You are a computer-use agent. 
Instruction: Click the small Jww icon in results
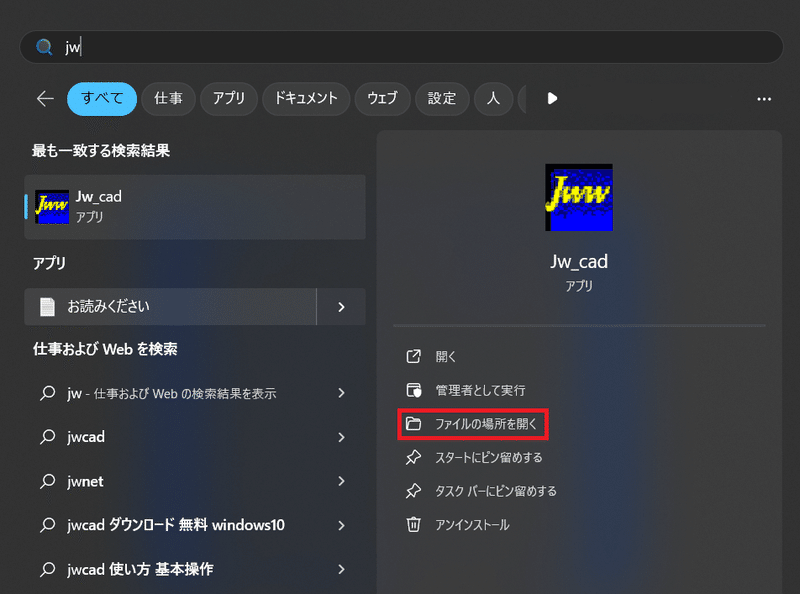click(x=52, y=207)
